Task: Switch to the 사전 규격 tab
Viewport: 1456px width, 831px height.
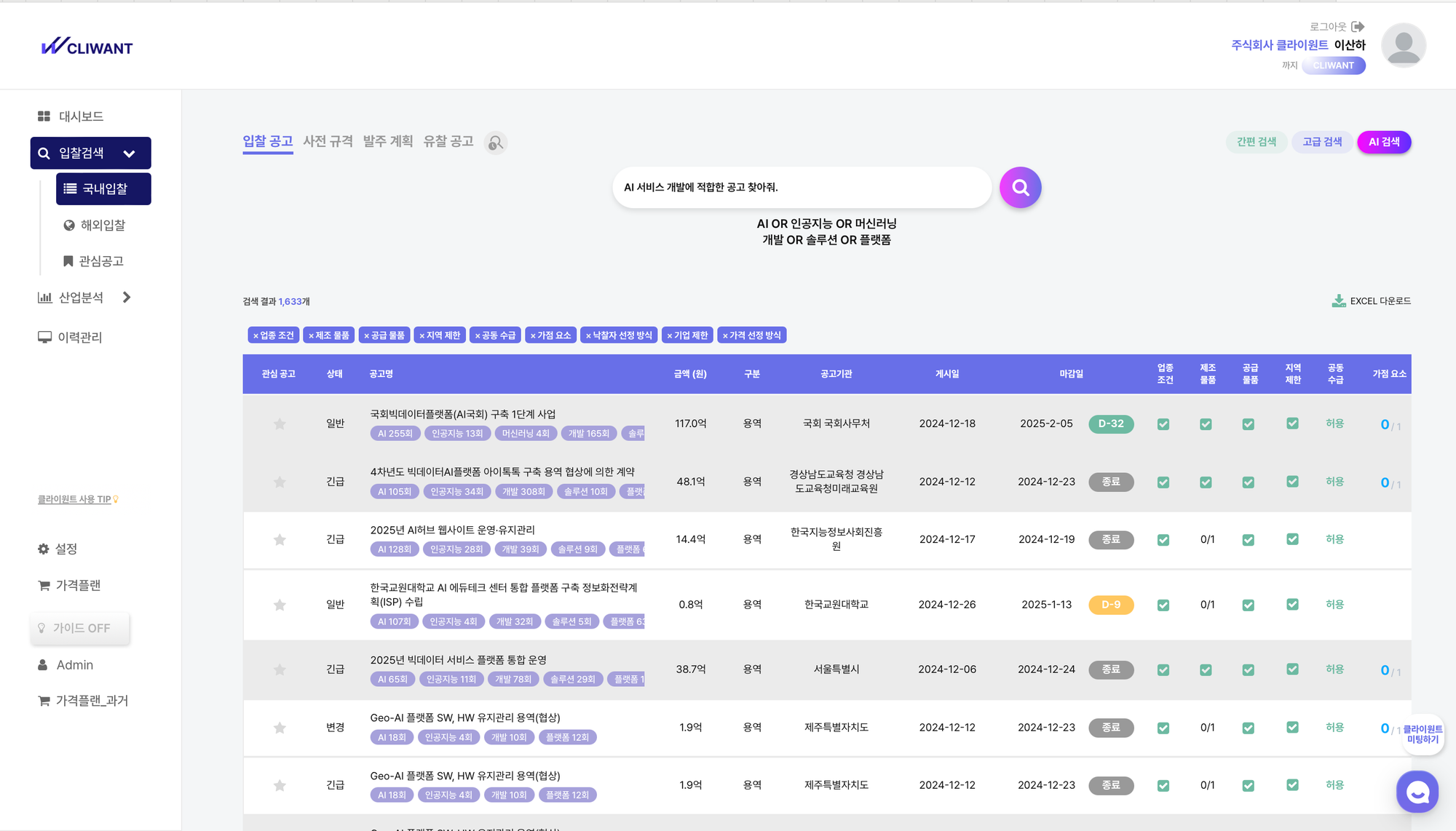Action: (328, 141)
